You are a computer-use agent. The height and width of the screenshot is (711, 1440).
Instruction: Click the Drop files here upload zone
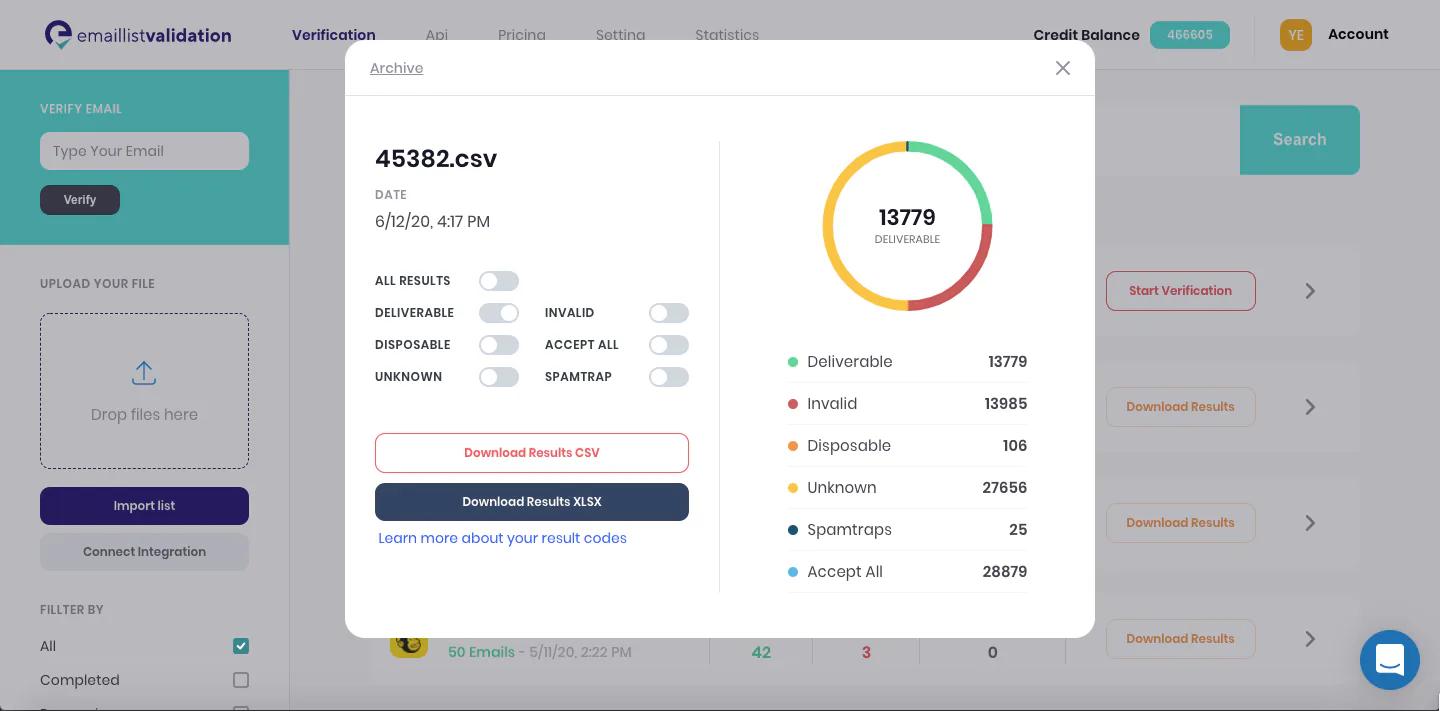[144, 391]
